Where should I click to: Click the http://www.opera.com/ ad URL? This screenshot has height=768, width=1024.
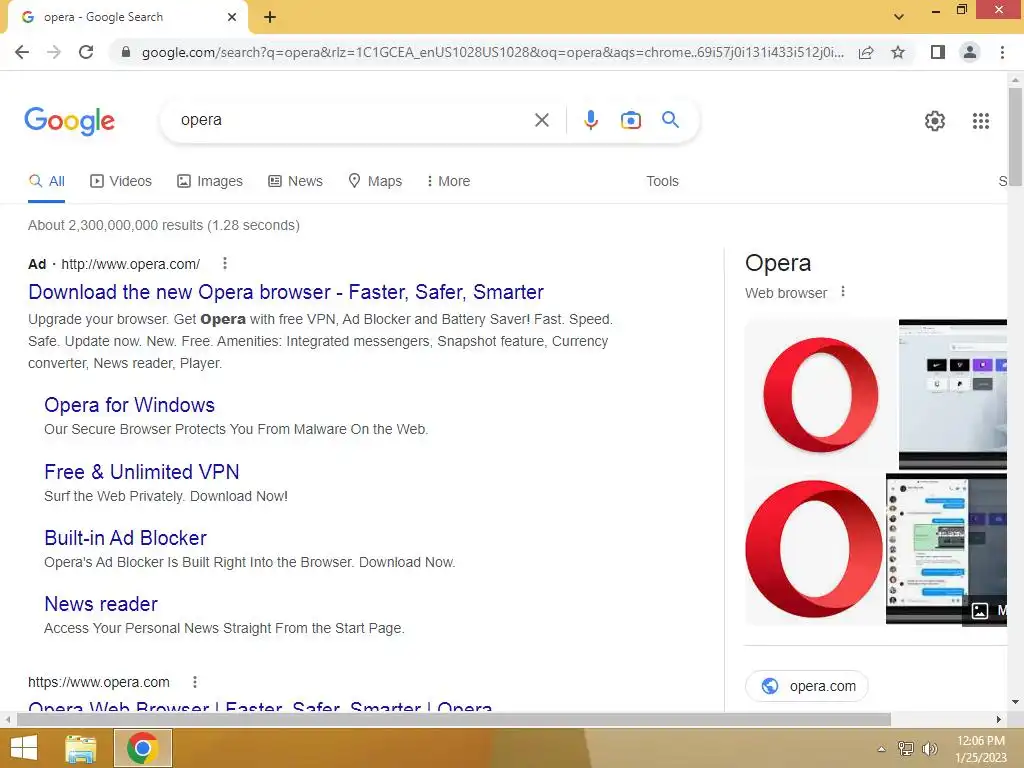(x=131, y=264)
